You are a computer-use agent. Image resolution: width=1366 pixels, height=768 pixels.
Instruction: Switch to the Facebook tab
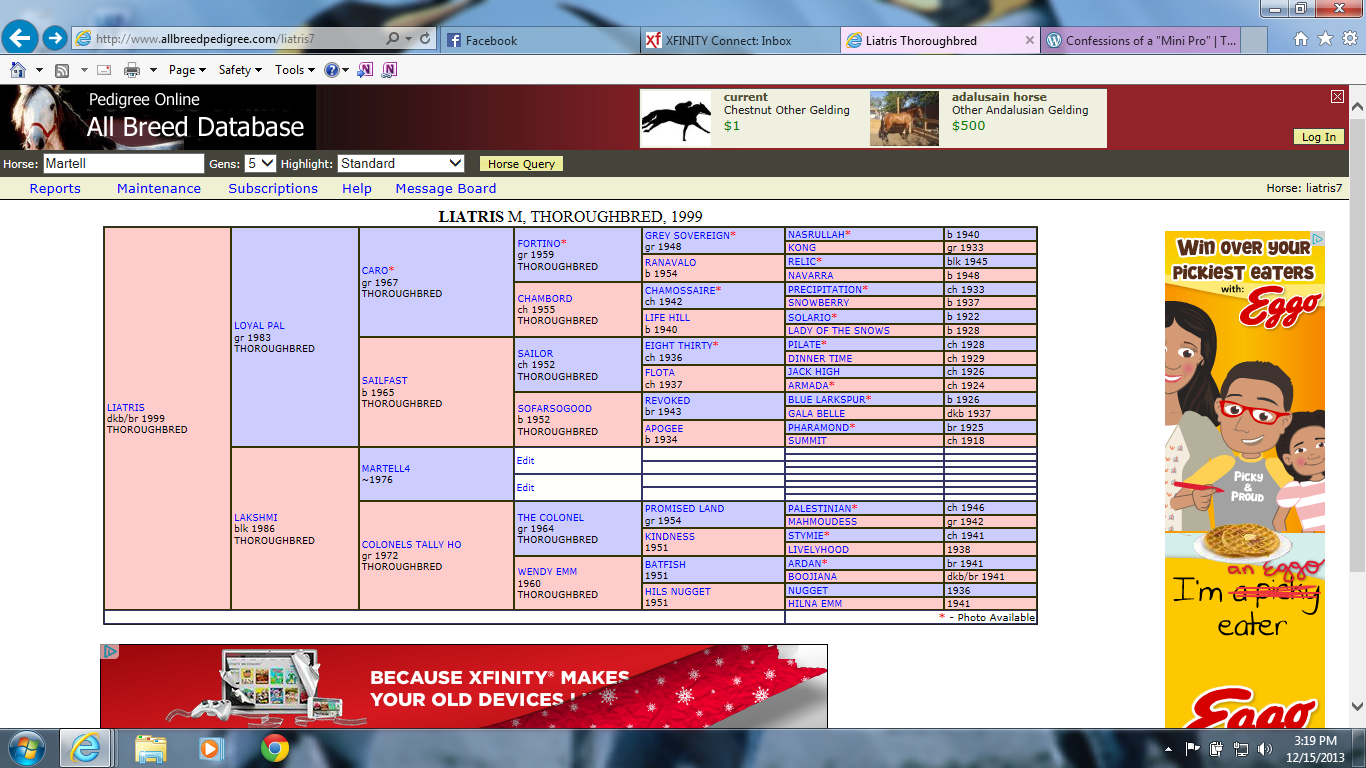pyautogui.click(x=540, y=41)
